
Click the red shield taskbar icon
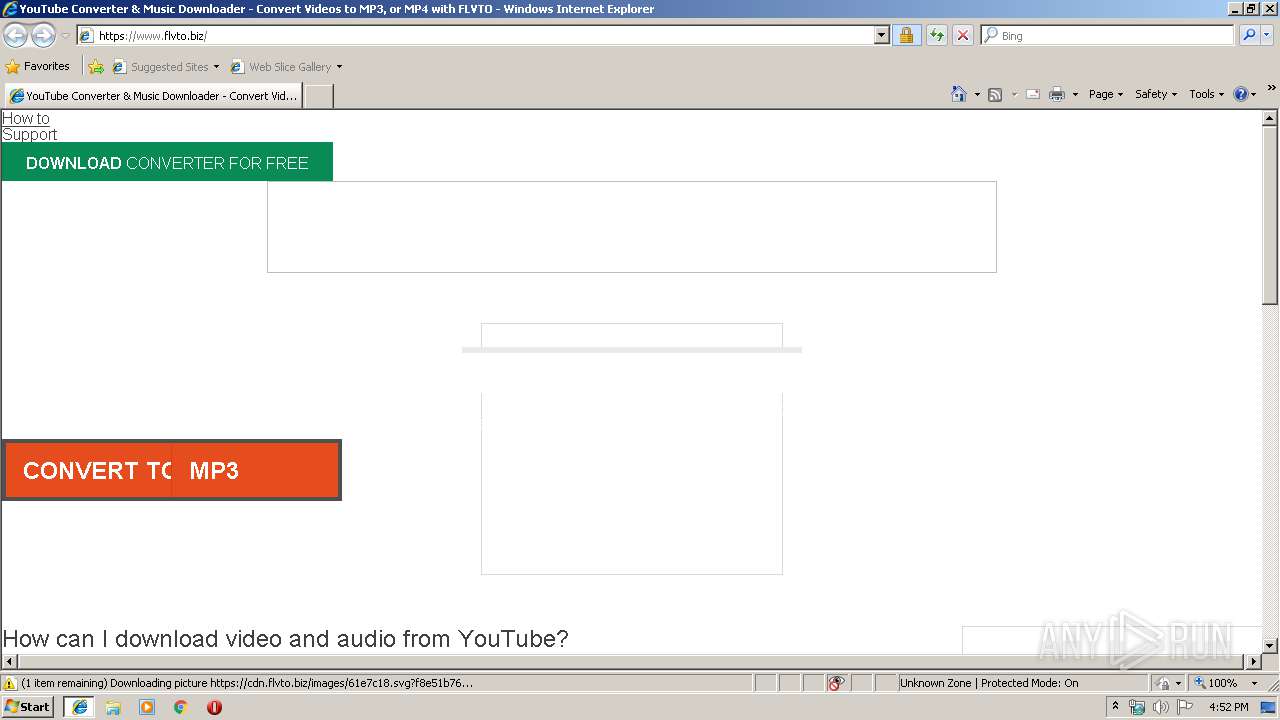point(214,707)
